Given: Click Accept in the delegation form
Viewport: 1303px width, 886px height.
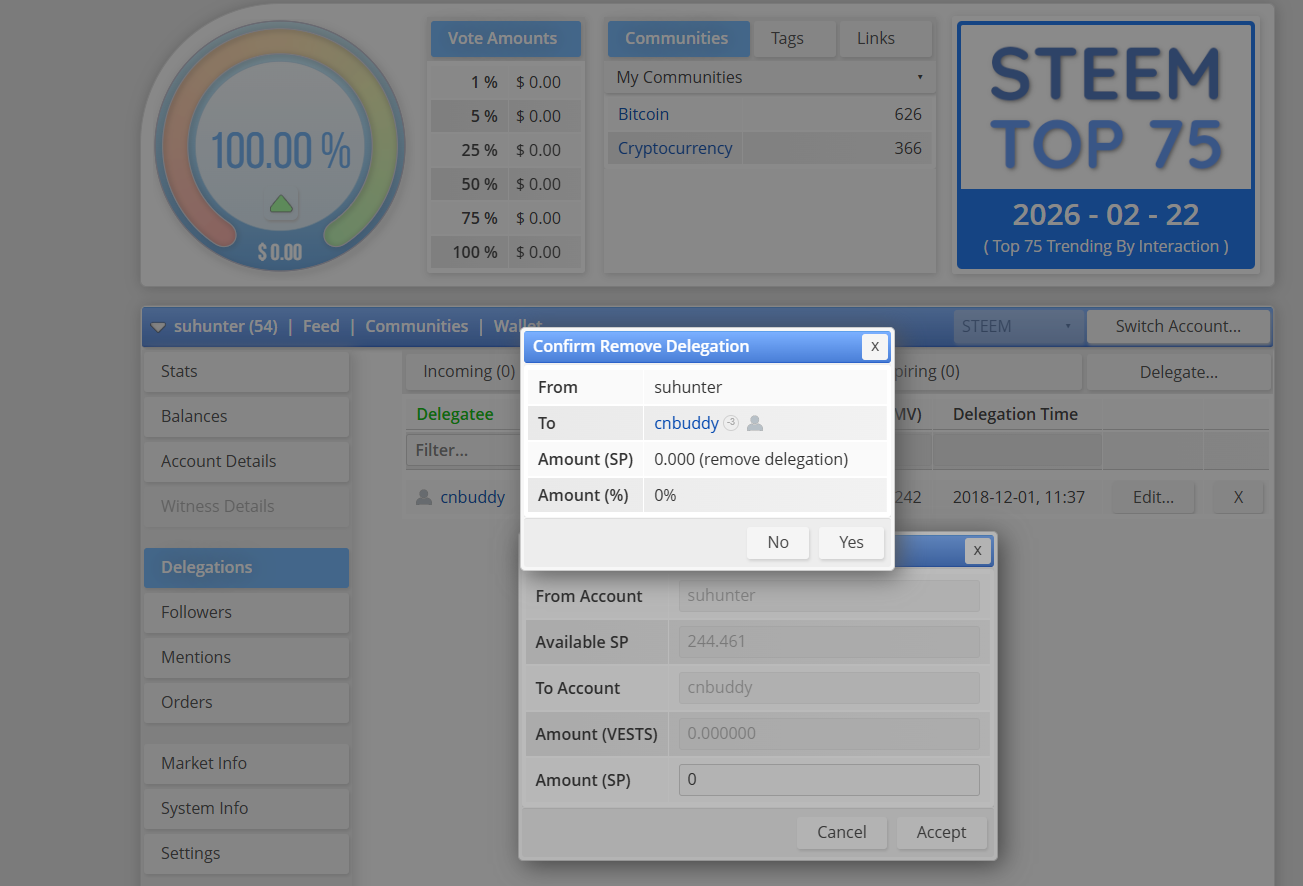Looking at the screenshot, I should pos(941,832).
